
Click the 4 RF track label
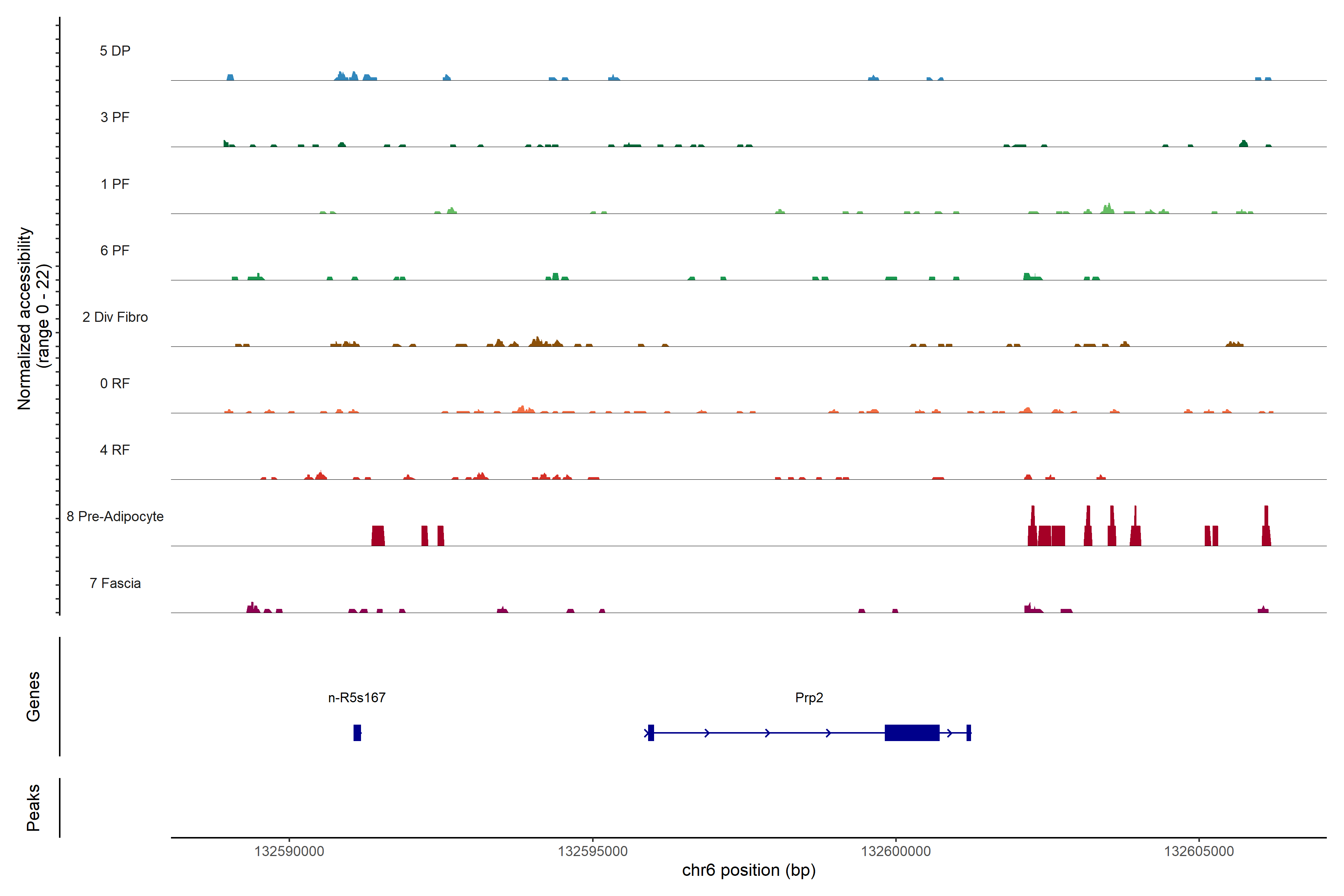(x=115, y=450)
